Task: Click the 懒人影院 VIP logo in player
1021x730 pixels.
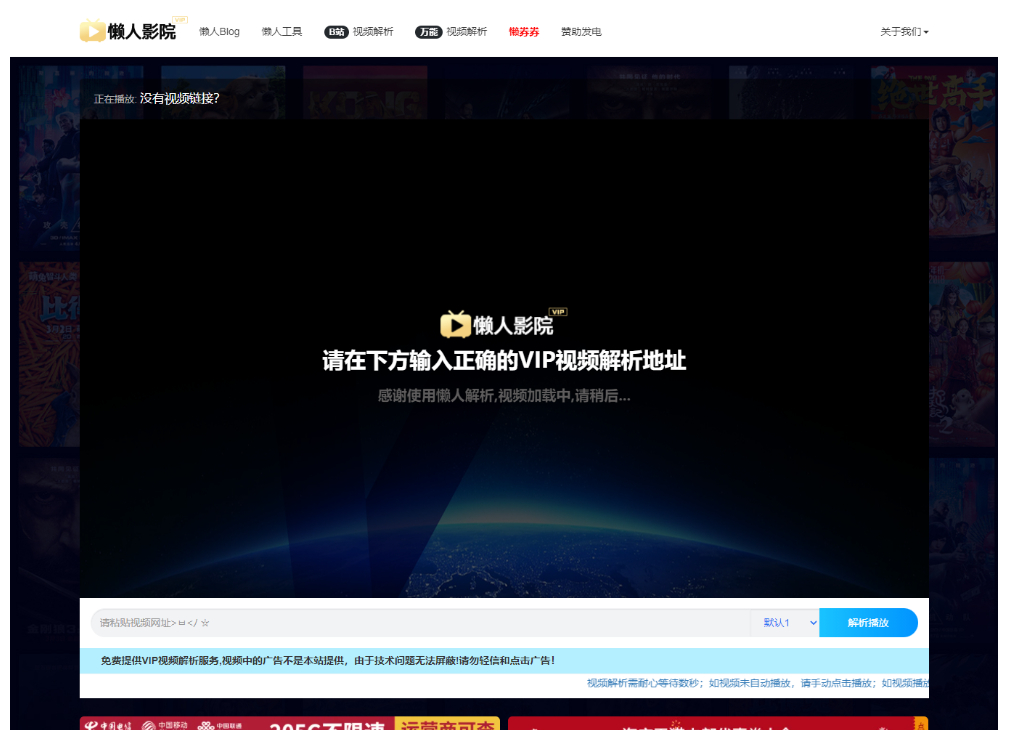Action: tap(503, 324)
